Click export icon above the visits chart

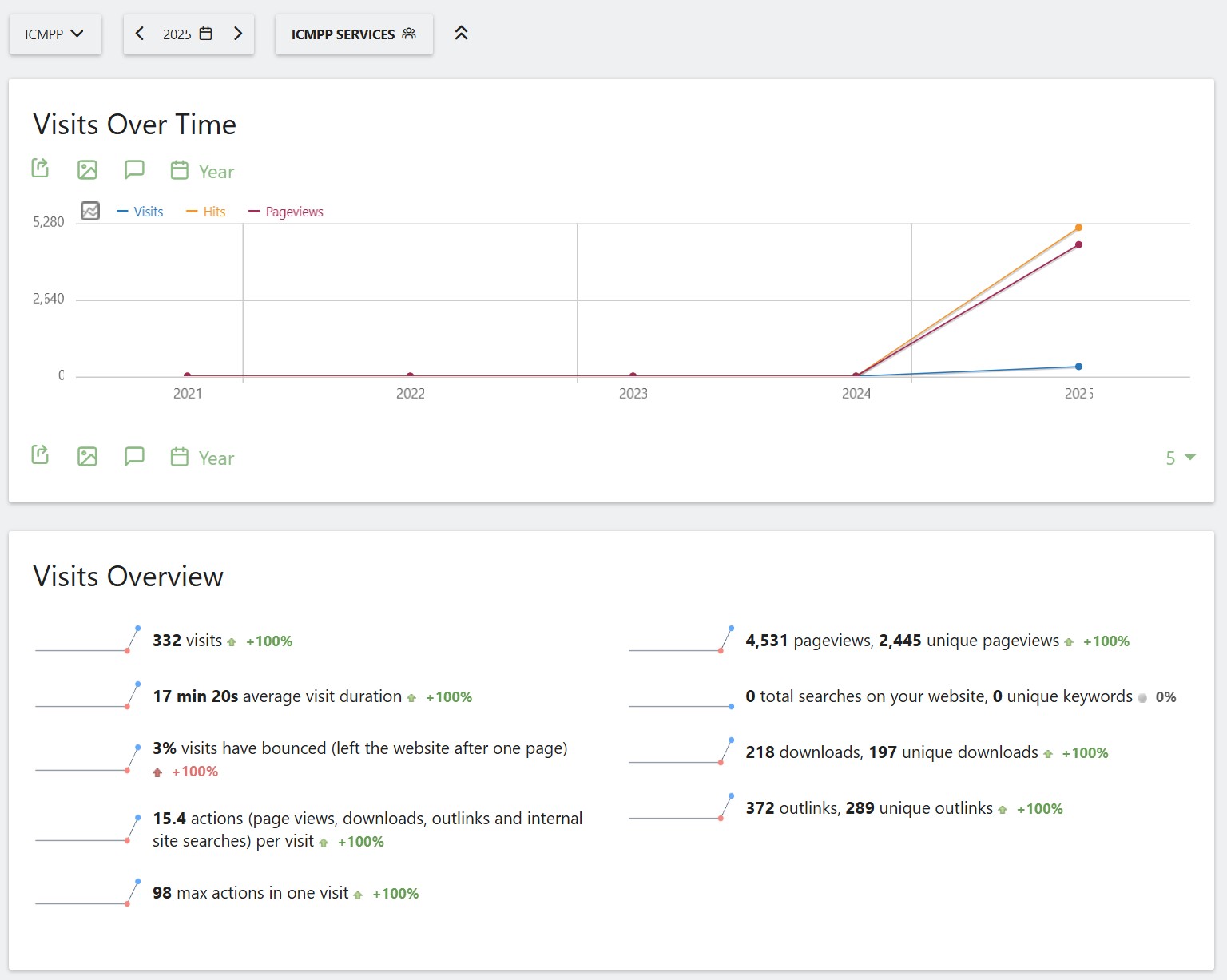(40, 169)
